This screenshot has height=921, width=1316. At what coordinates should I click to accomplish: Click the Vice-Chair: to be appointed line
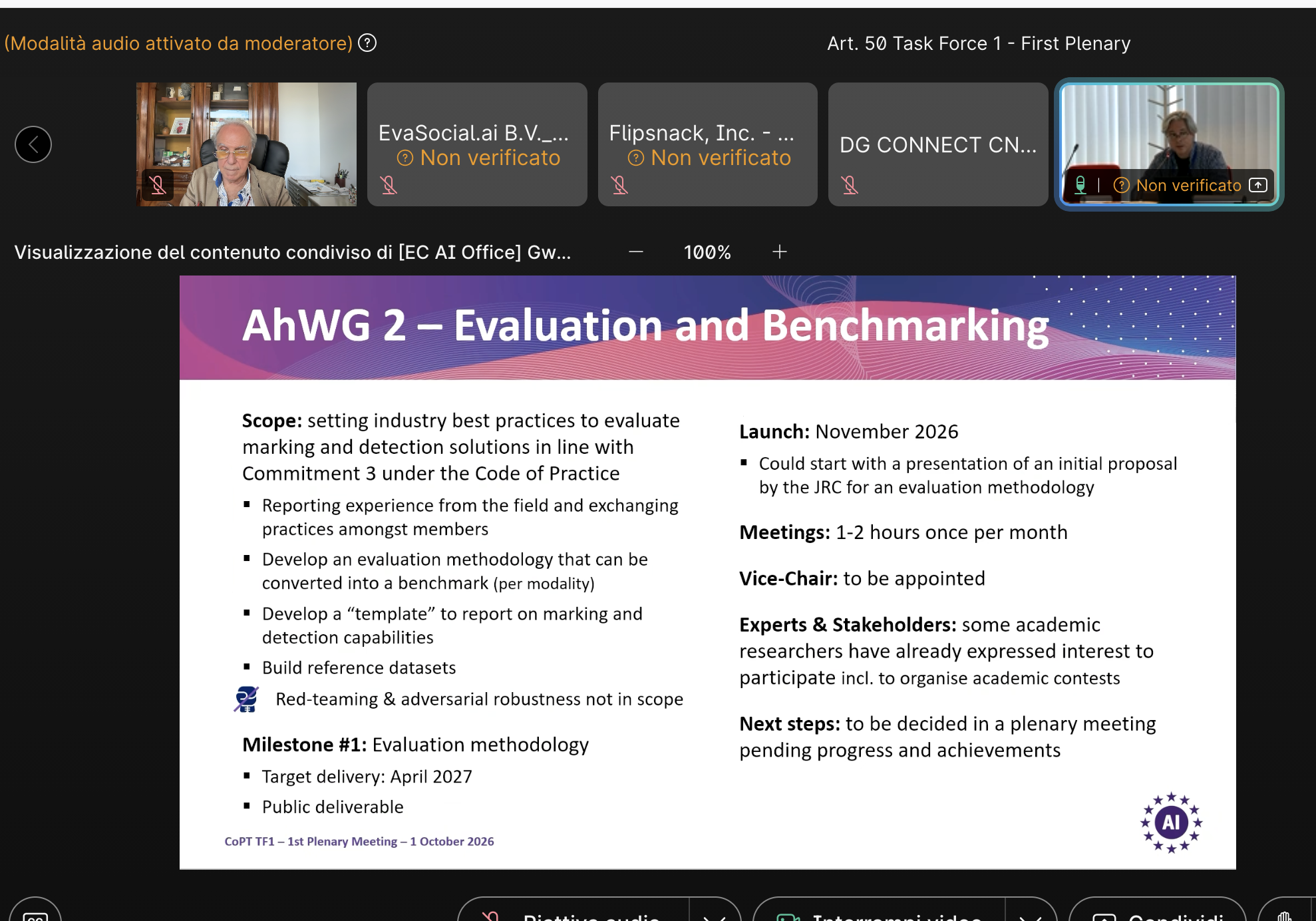pyautogui.click(x=862, y=578)
